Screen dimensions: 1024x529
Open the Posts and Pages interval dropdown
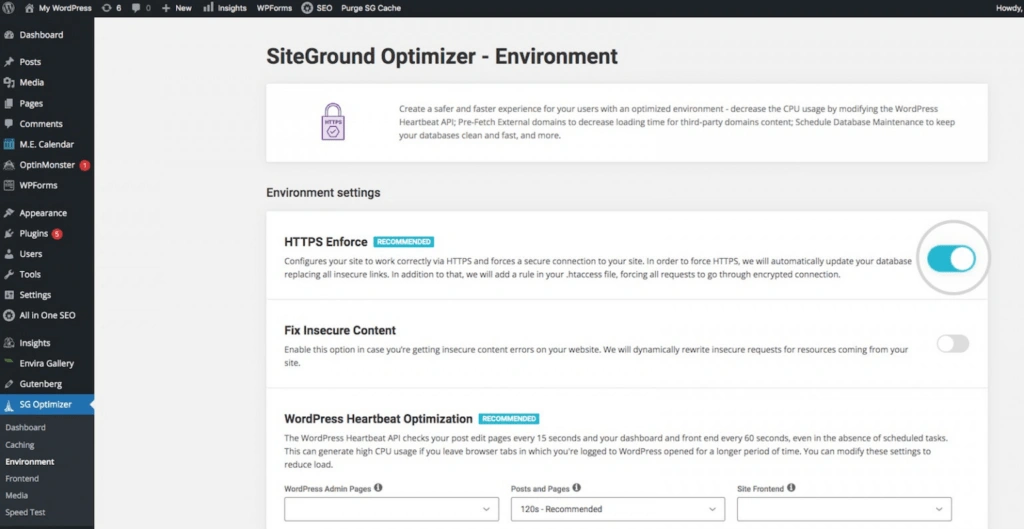pyautogui.click(x=617, y=509)
